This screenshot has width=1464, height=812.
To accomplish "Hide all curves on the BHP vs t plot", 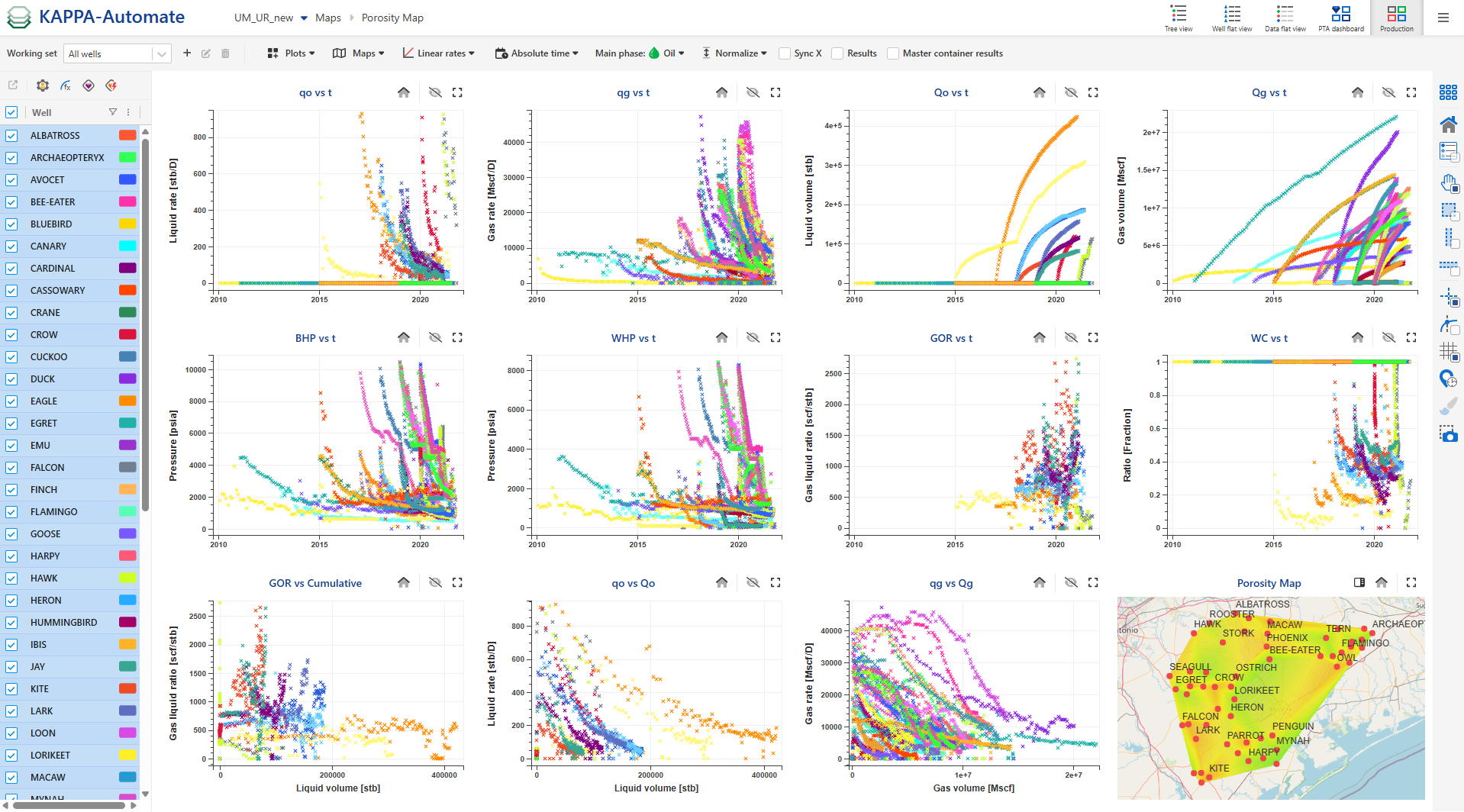I will coord(435,337).
